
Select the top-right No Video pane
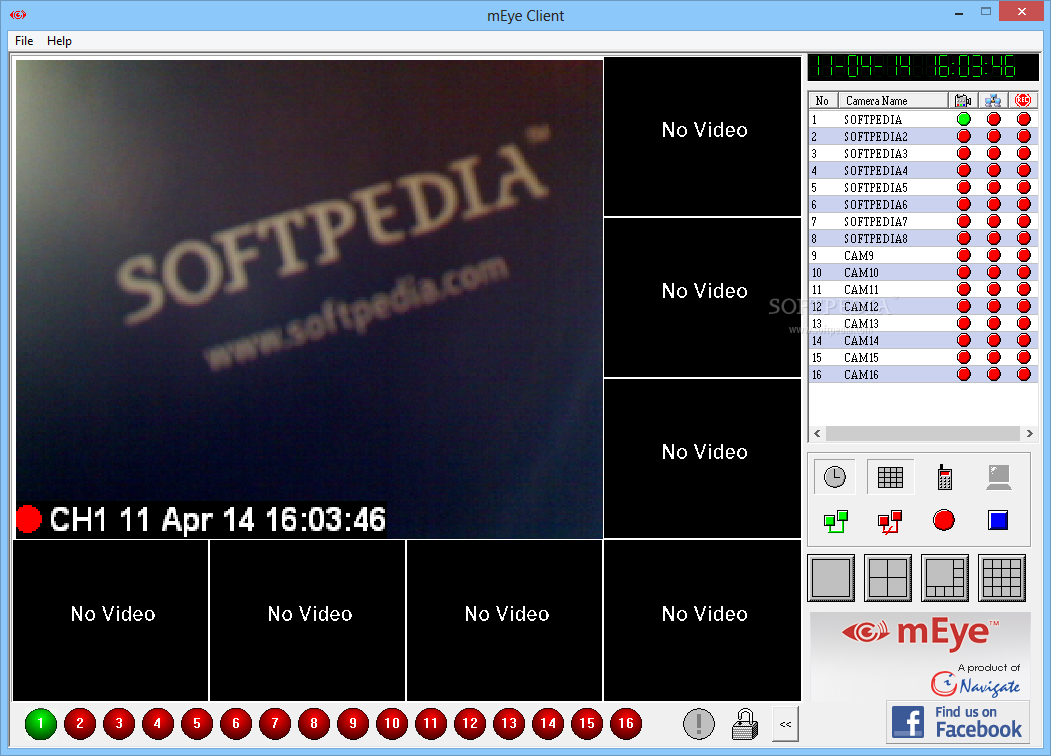point(702,137)
